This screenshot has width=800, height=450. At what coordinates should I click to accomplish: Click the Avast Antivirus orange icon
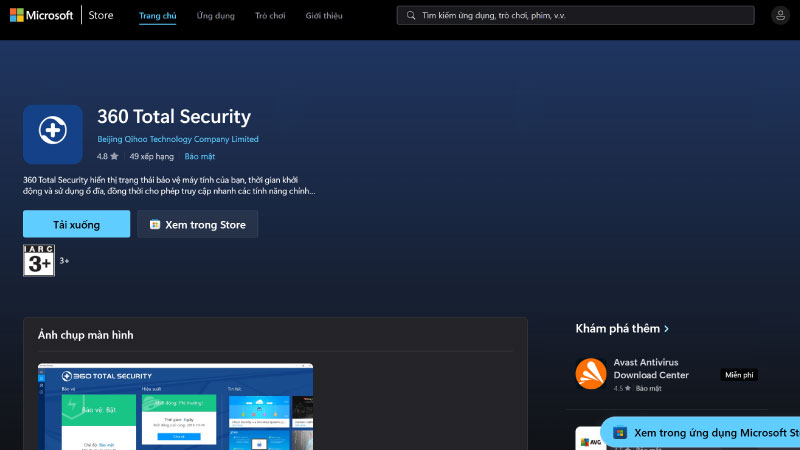point(590,374)
